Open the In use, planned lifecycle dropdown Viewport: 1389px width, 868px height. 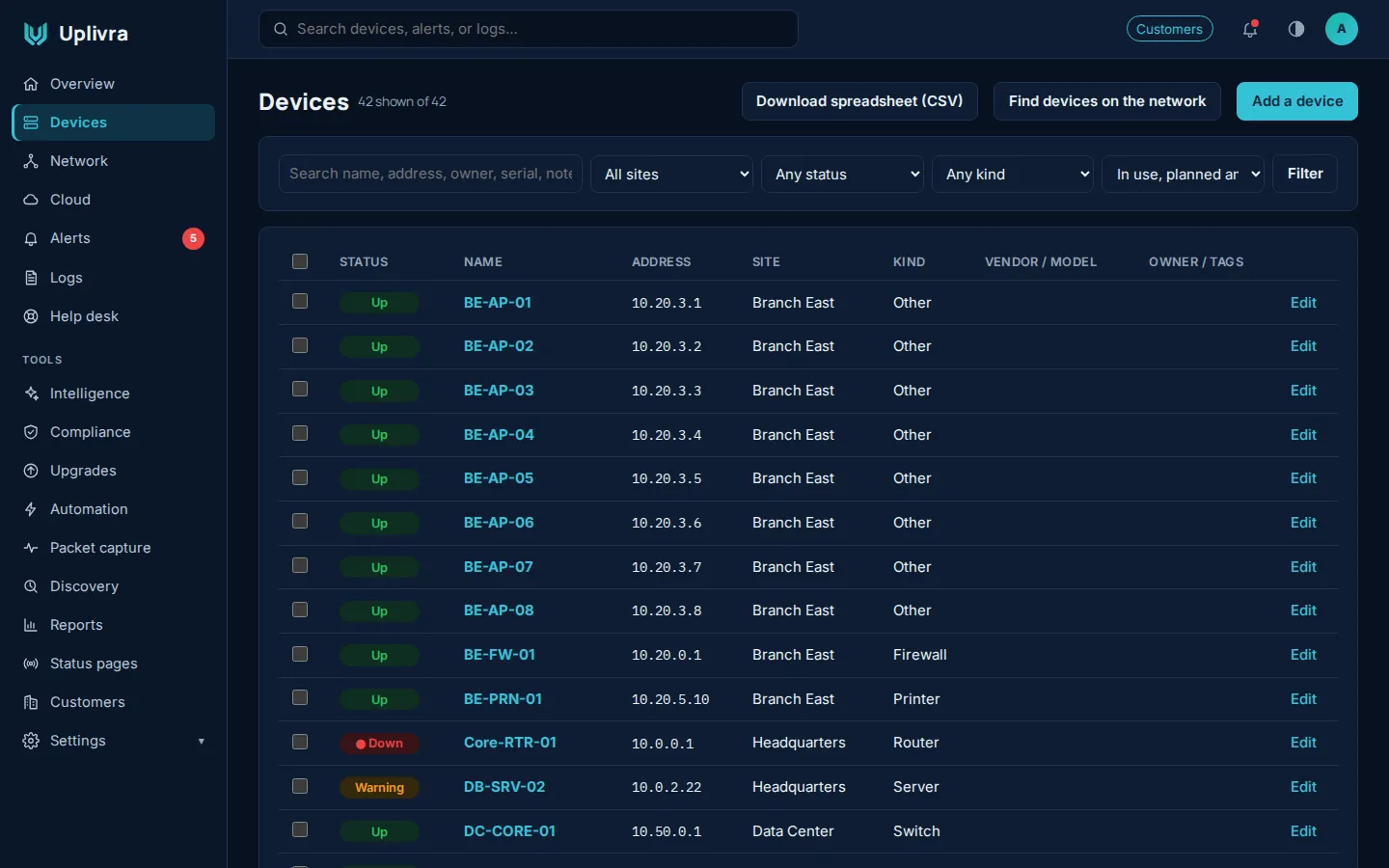(1183, 174)
